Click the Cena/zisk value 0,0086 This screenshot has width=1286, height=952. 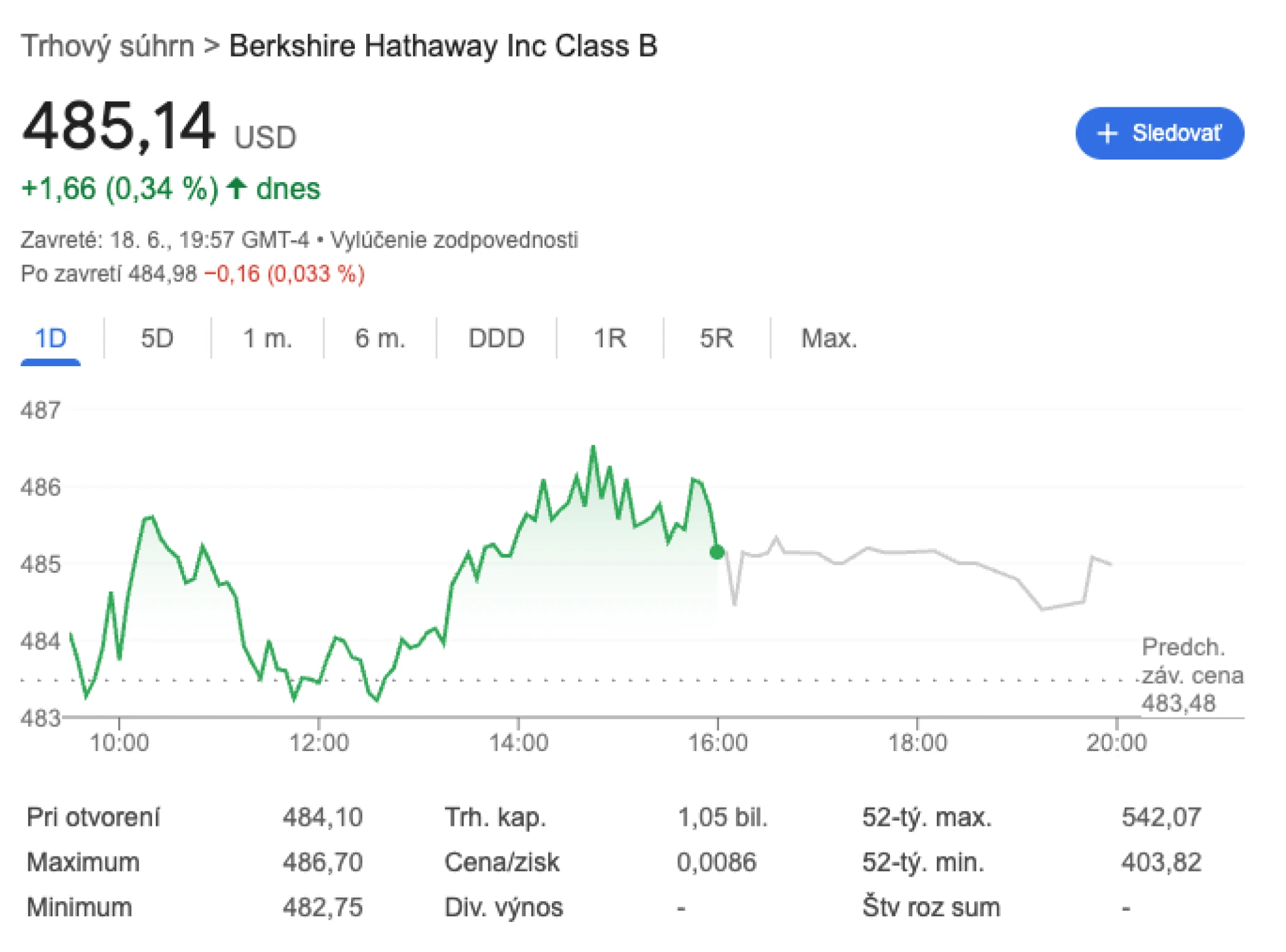[716, 862]
